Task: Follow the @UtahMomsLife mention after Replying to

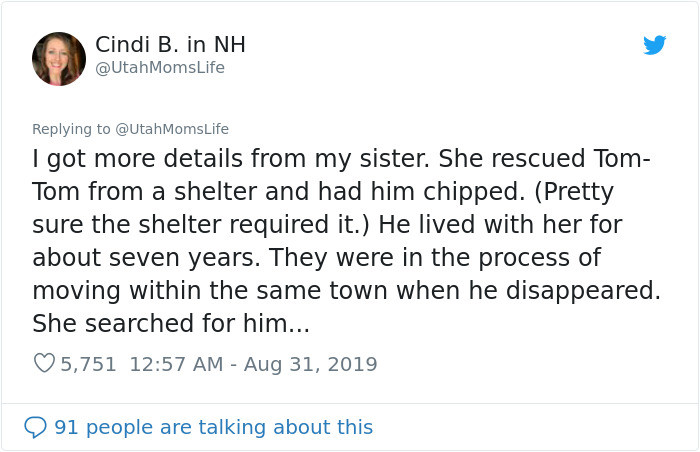Action: 172,129
